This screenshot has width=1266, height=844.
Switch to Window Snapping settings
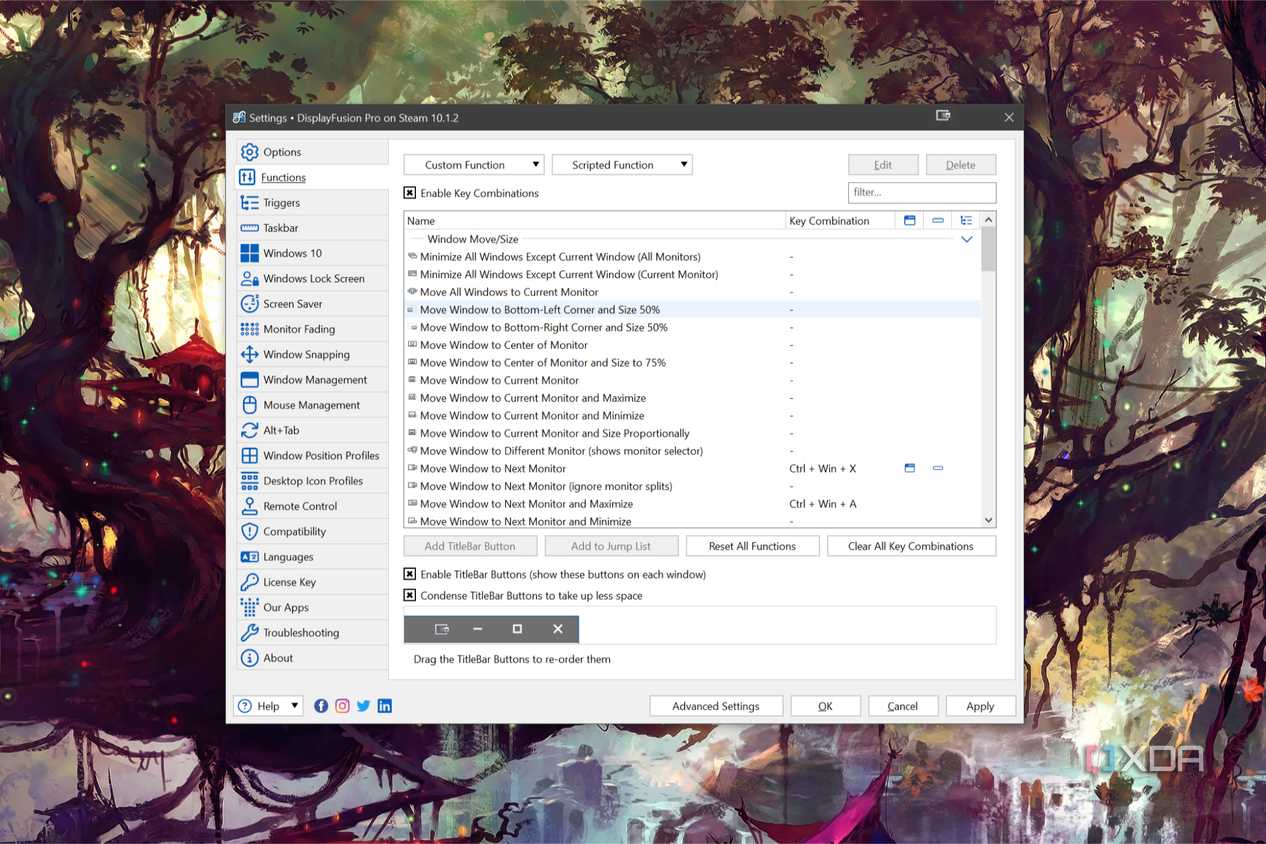(x=312, y=354)
